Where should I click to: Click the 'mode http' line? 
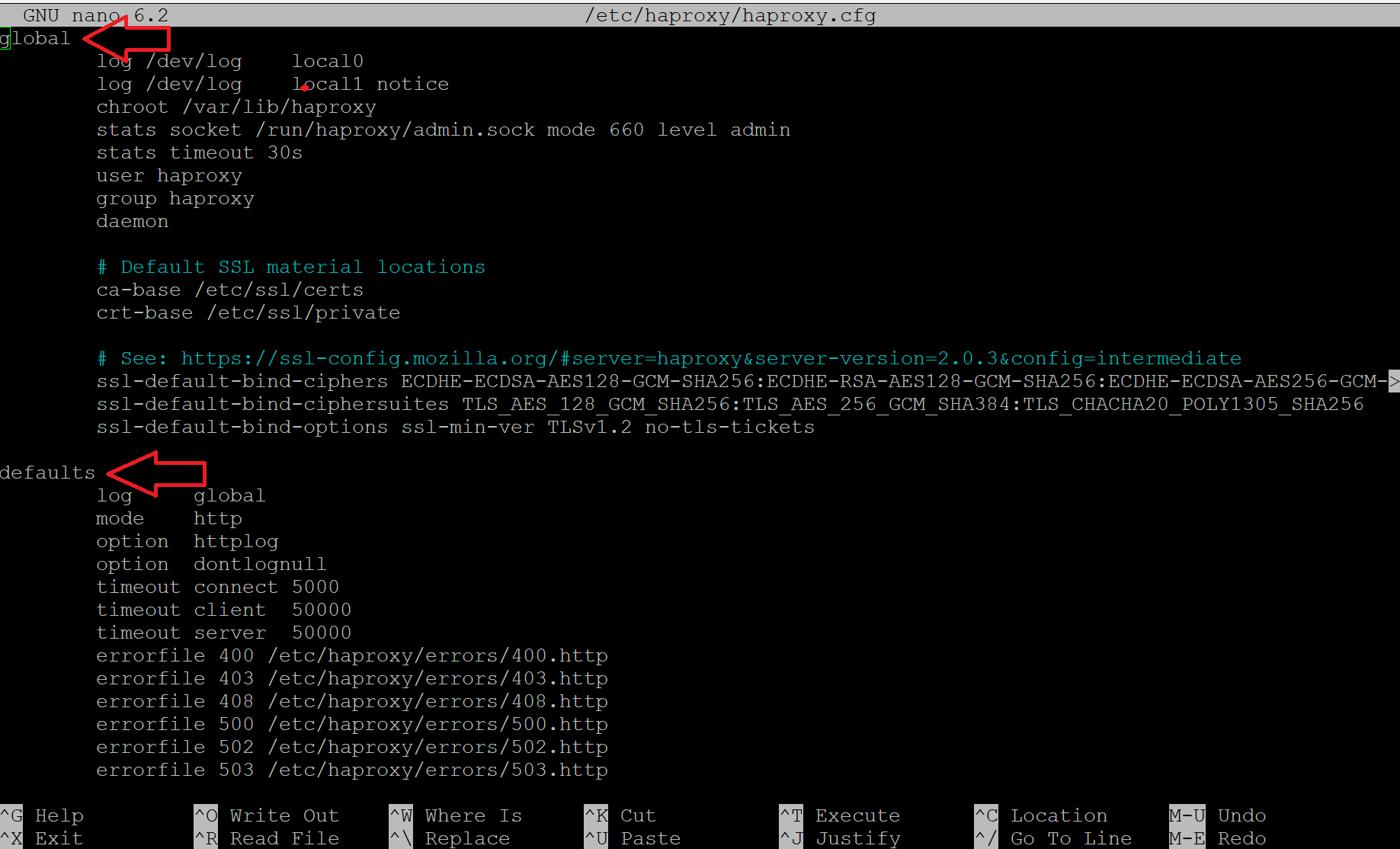[x=169, y=518]
